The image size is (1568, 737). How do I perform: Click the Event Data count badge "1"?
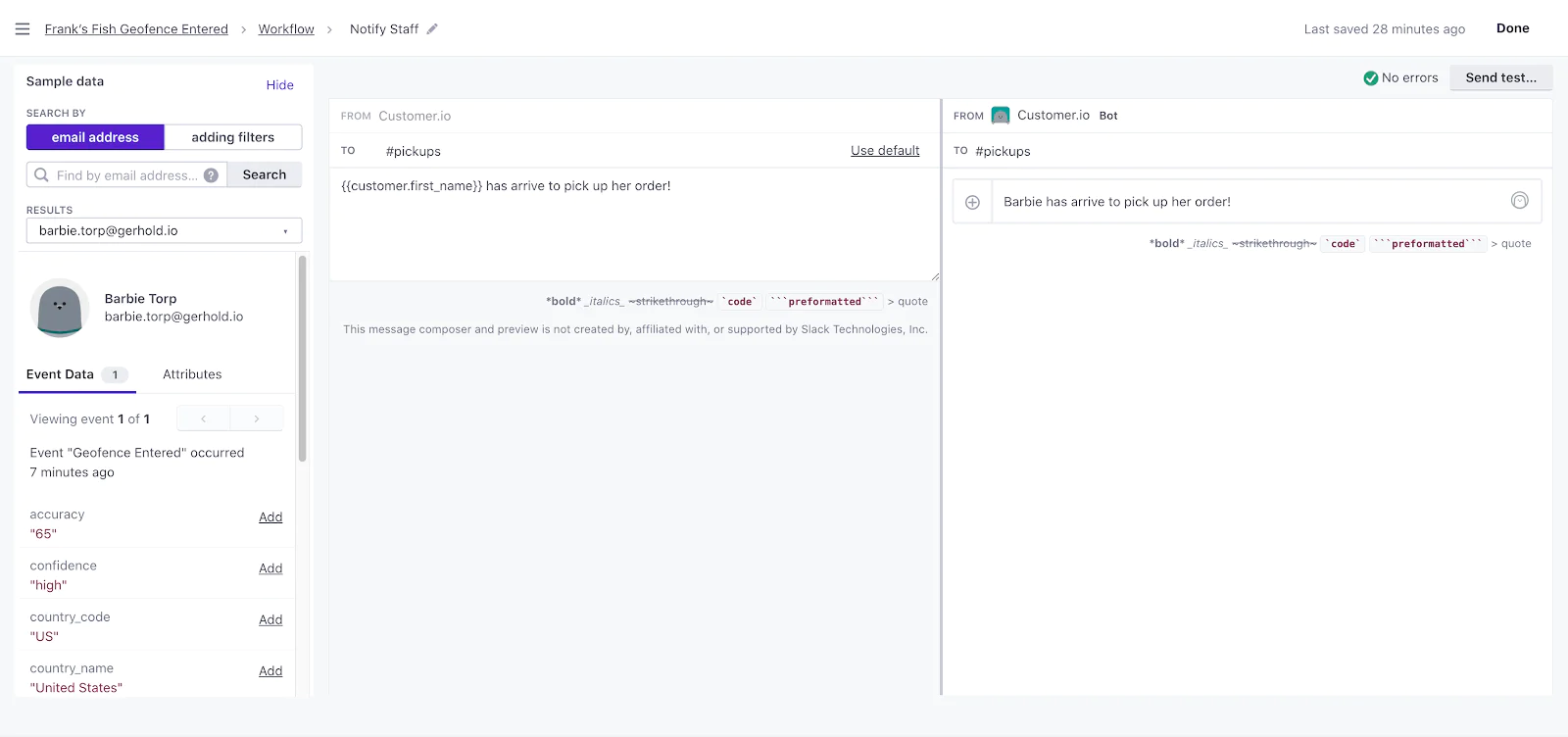click(115, 374)
